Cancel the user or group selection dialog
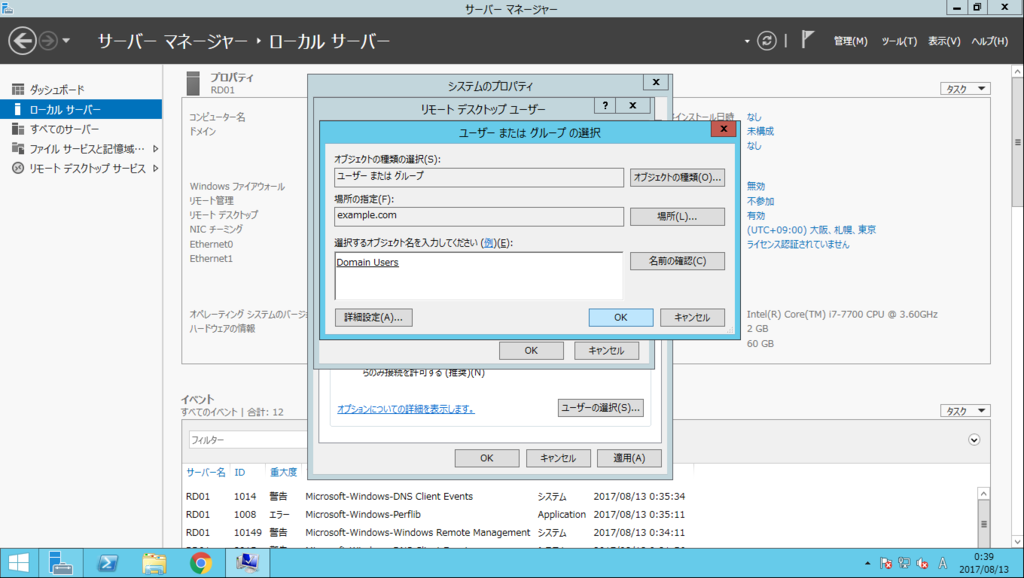Screen dimensions: 1024x578 [692, 317]
